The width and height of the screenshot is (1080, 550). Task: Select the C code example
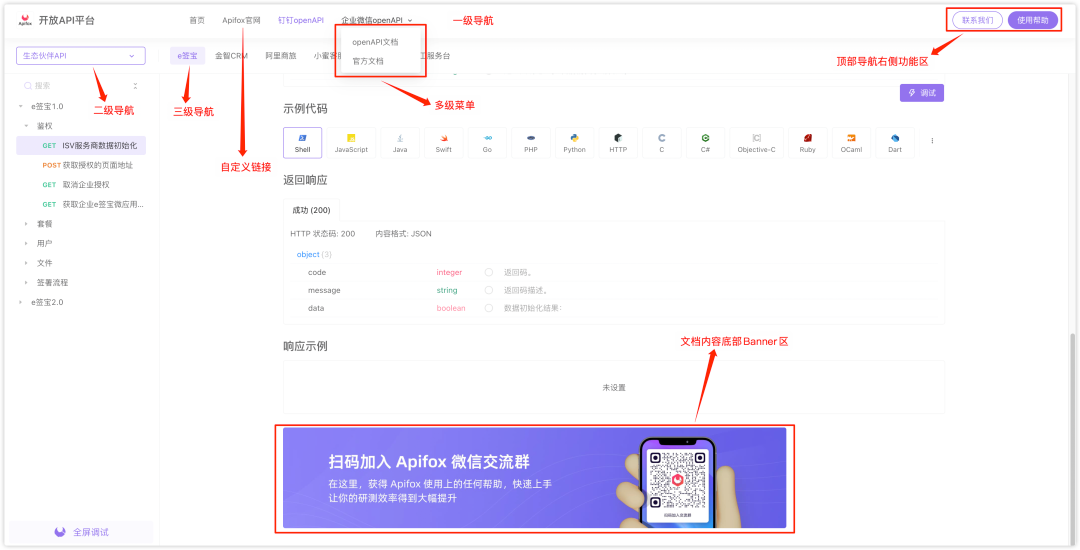click(x=662, y=142)
